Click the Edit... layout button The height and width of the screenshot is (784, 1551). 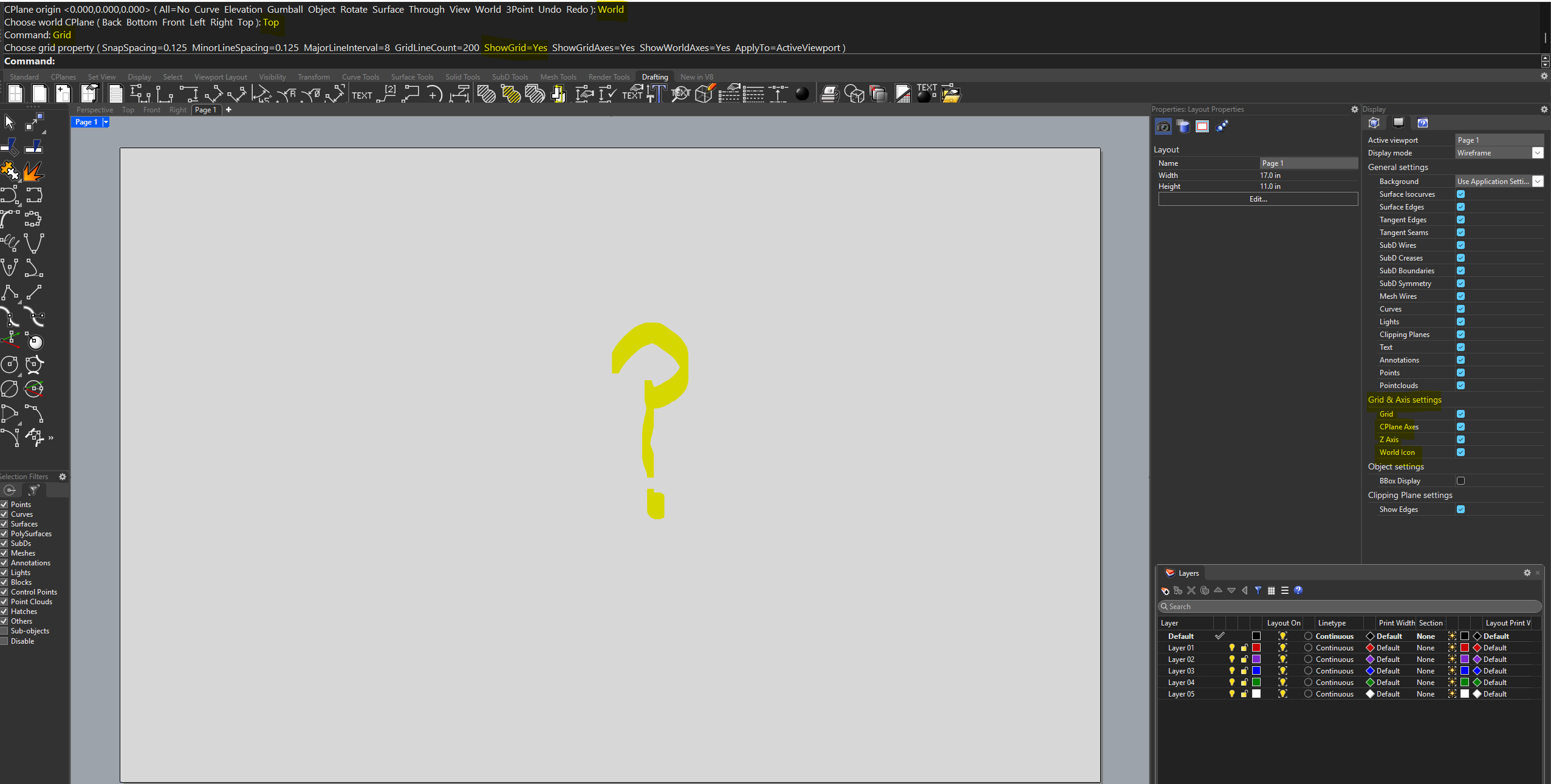(x=1258, y=199)
